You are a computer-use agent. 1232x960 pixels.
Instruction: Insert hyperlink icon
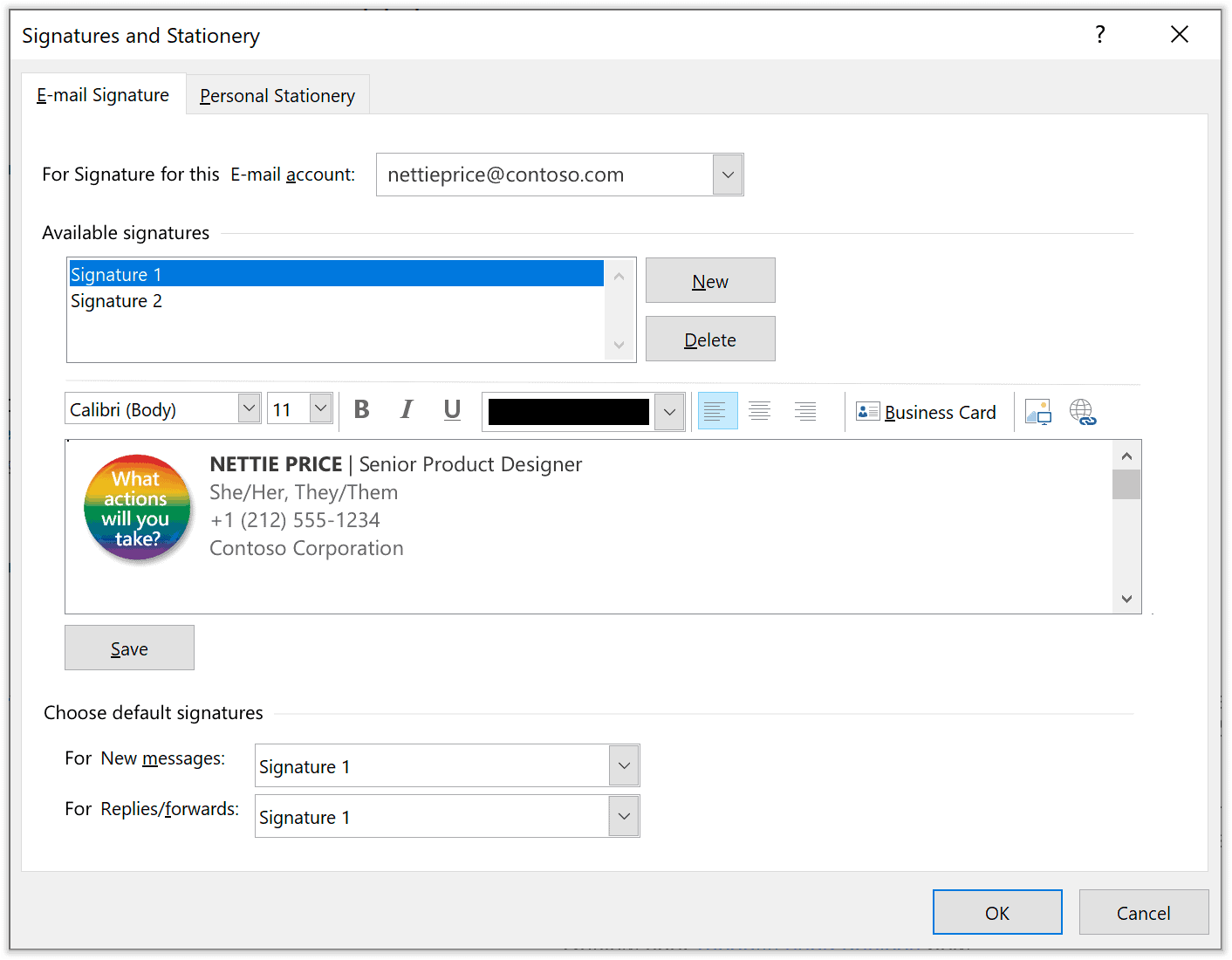1083,411
